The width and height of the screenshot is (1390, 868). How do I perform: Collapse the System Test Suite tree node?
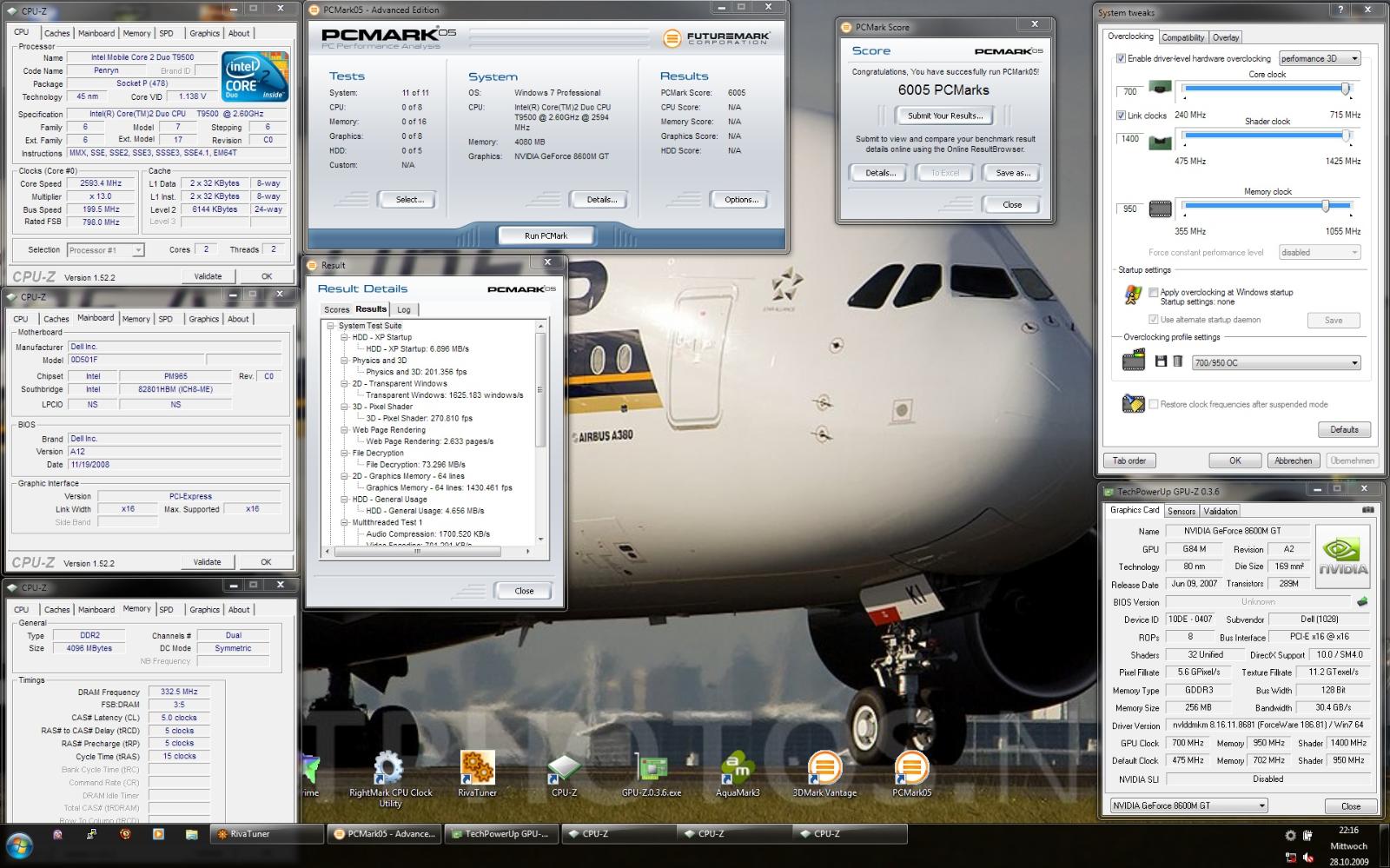(331, 326)
